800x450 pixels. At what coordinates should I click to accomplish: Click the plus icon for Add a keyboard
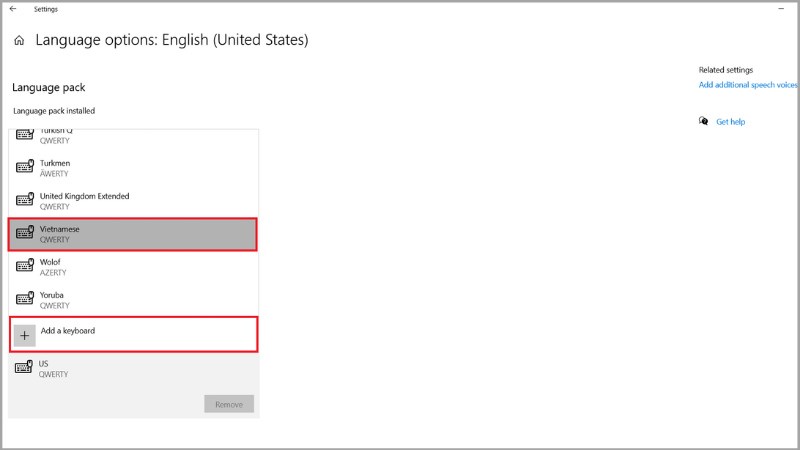[24, 336]
